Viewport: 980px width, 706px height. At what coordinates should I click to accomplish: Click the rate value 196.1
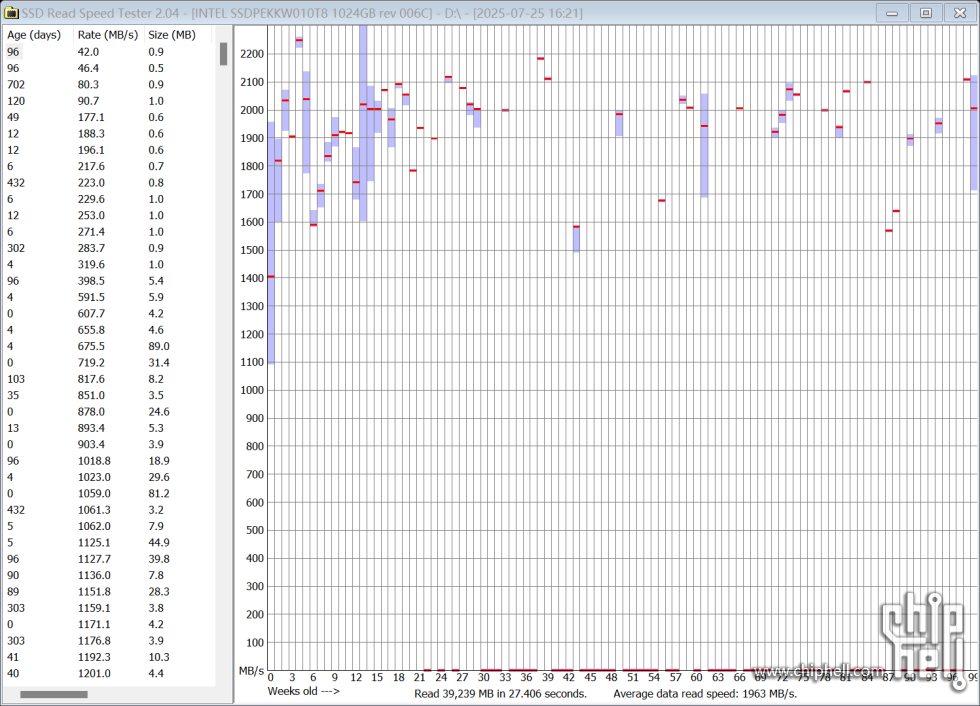91,150
